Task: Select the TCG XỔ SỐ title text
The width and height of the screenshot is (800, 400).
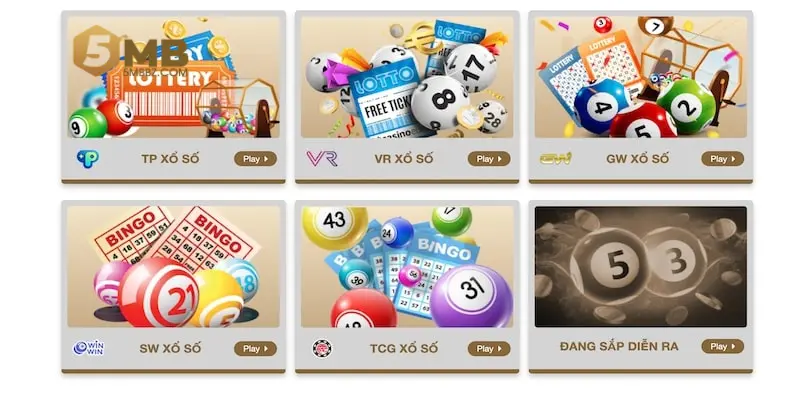Action: (404, 348)
